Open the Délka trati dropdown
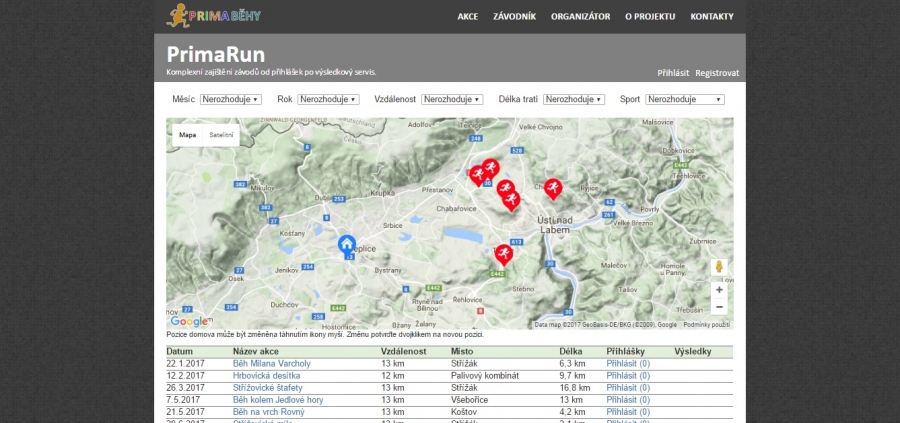 [574, 99]
